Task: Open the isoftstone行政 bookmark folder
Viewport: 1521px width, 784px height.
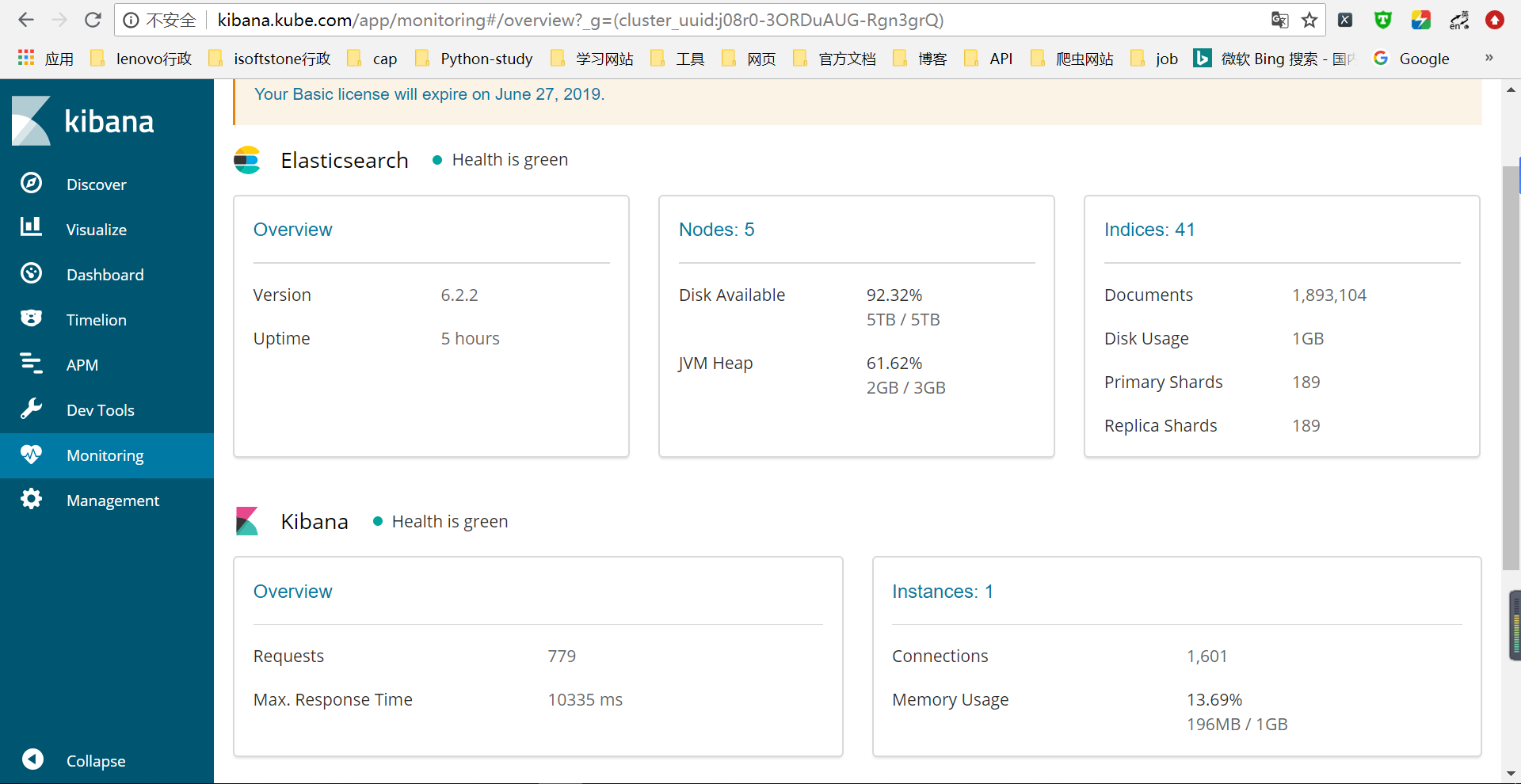Action: [x=269, y=59]
